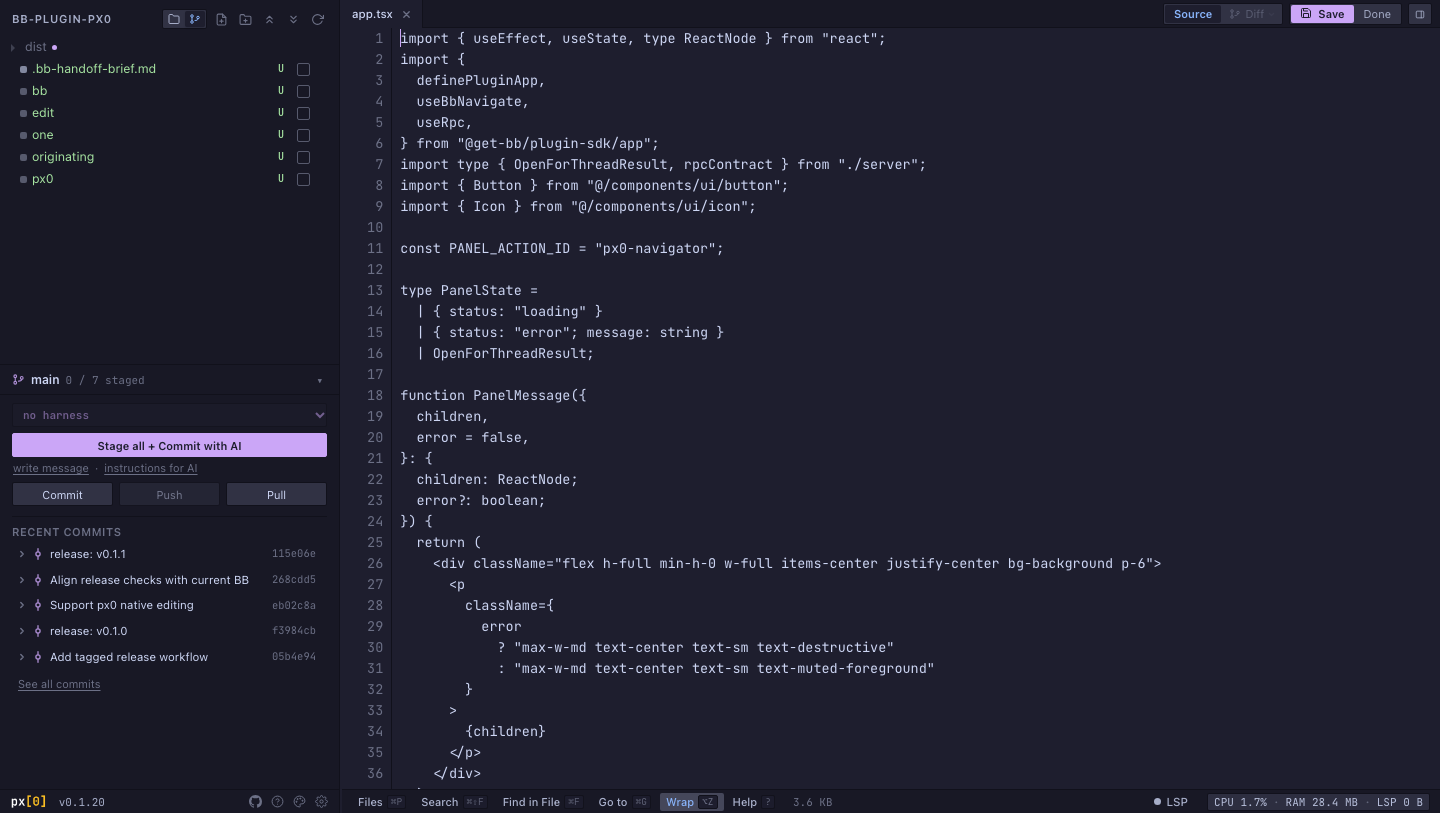Screen dimensions: 1440x813
Task: Collapse all with the double up-chevron icon
Action: point(269,19)
